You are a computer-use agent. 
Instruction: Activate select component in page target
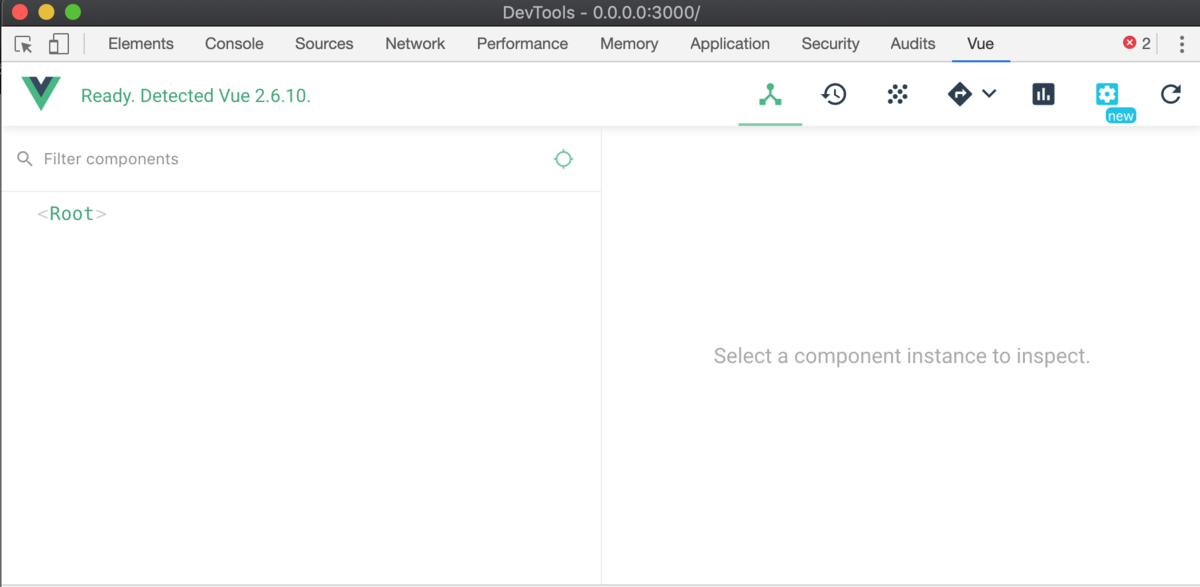564,159
